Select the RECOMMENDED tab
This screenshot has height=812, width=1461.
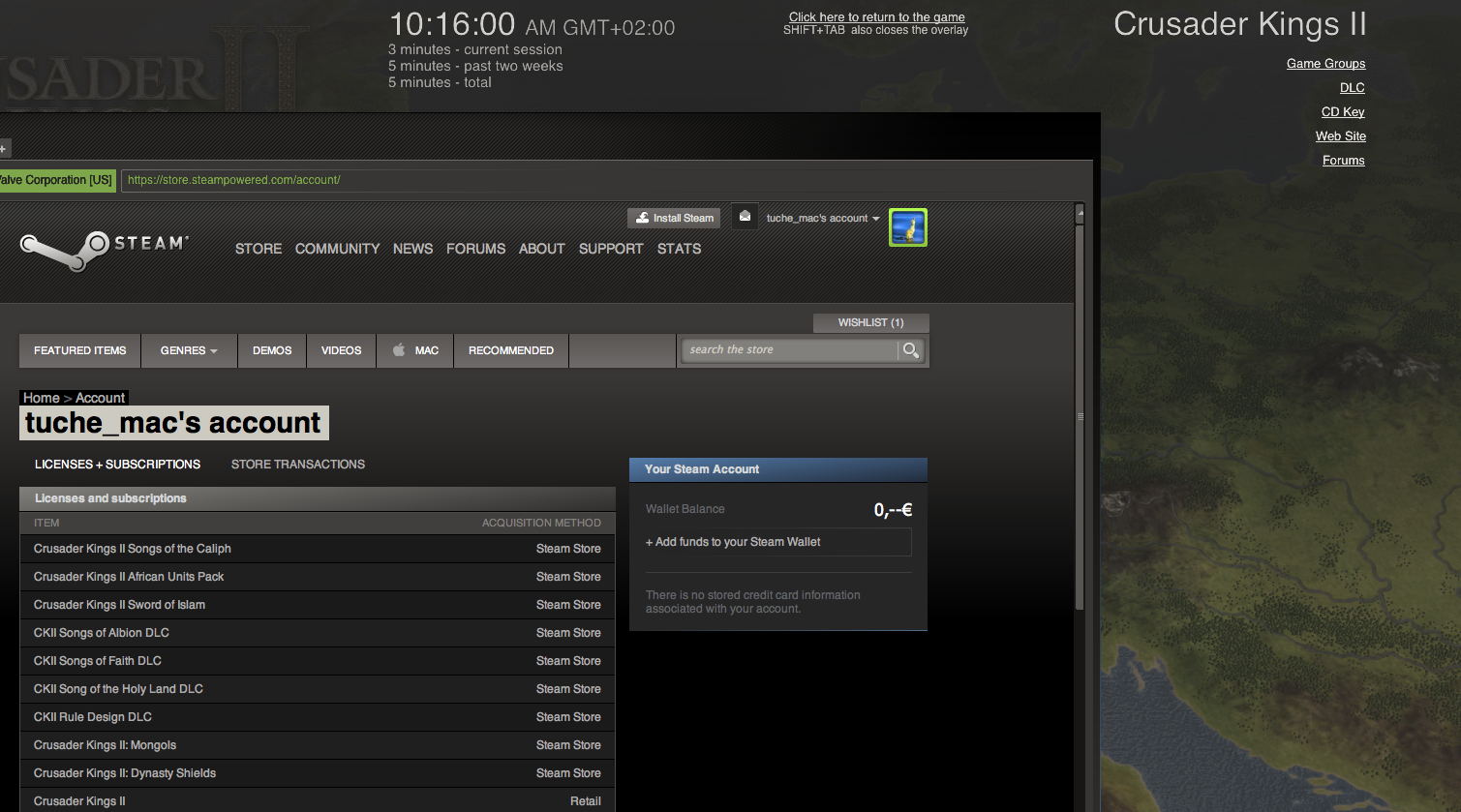(x=511, y=350)
